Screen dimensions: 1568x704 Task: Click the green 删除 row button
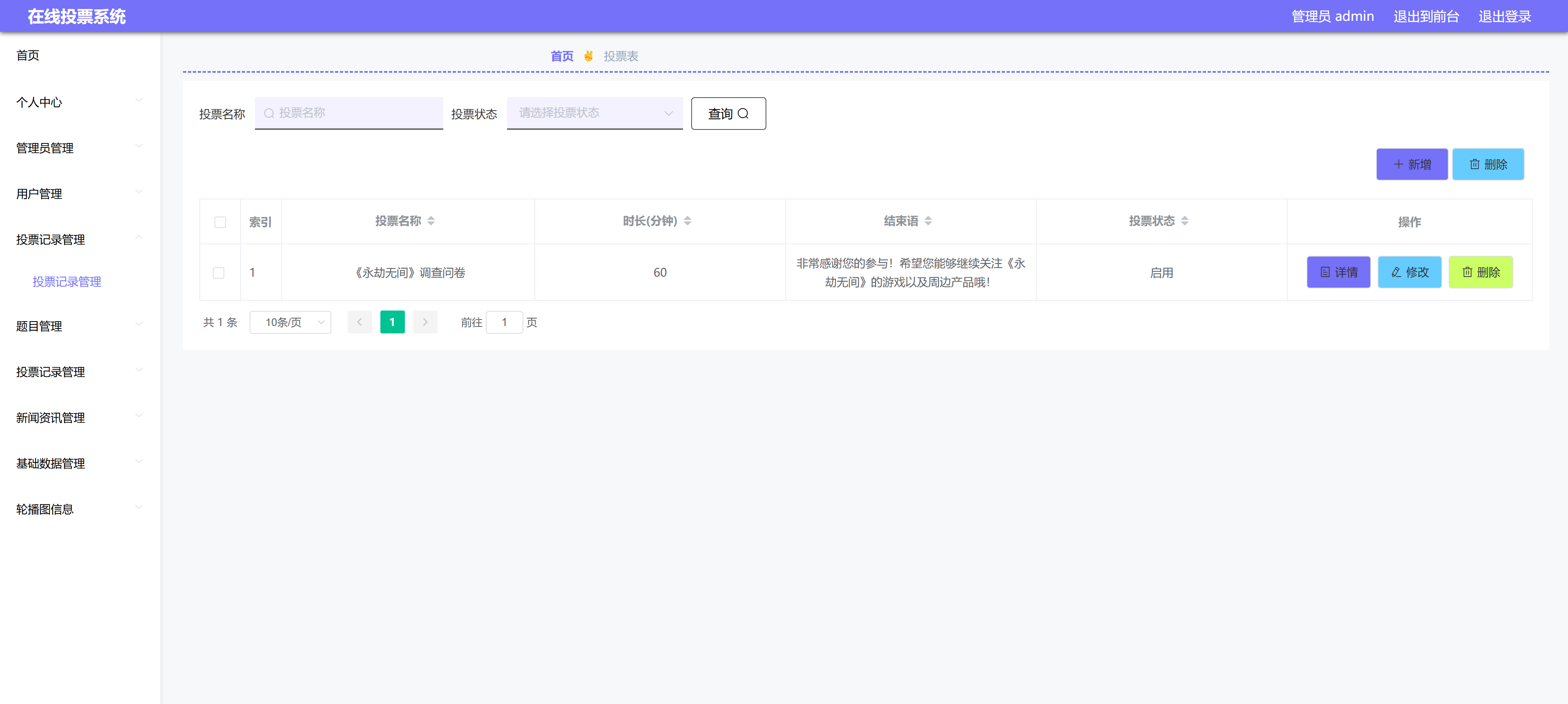(1480, 272)
